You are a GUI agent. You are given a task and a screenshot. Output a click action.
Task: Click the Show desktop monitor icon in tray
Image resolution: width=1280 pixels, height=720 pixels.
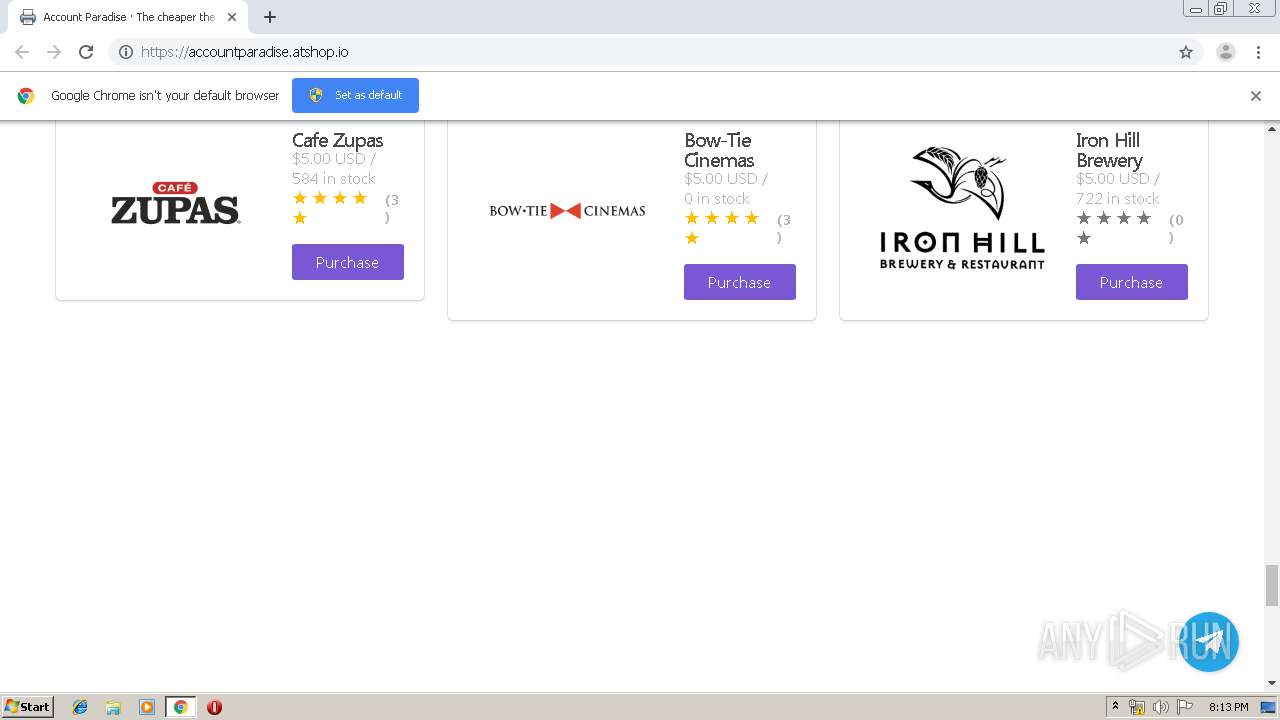(x=1268, y=707)
